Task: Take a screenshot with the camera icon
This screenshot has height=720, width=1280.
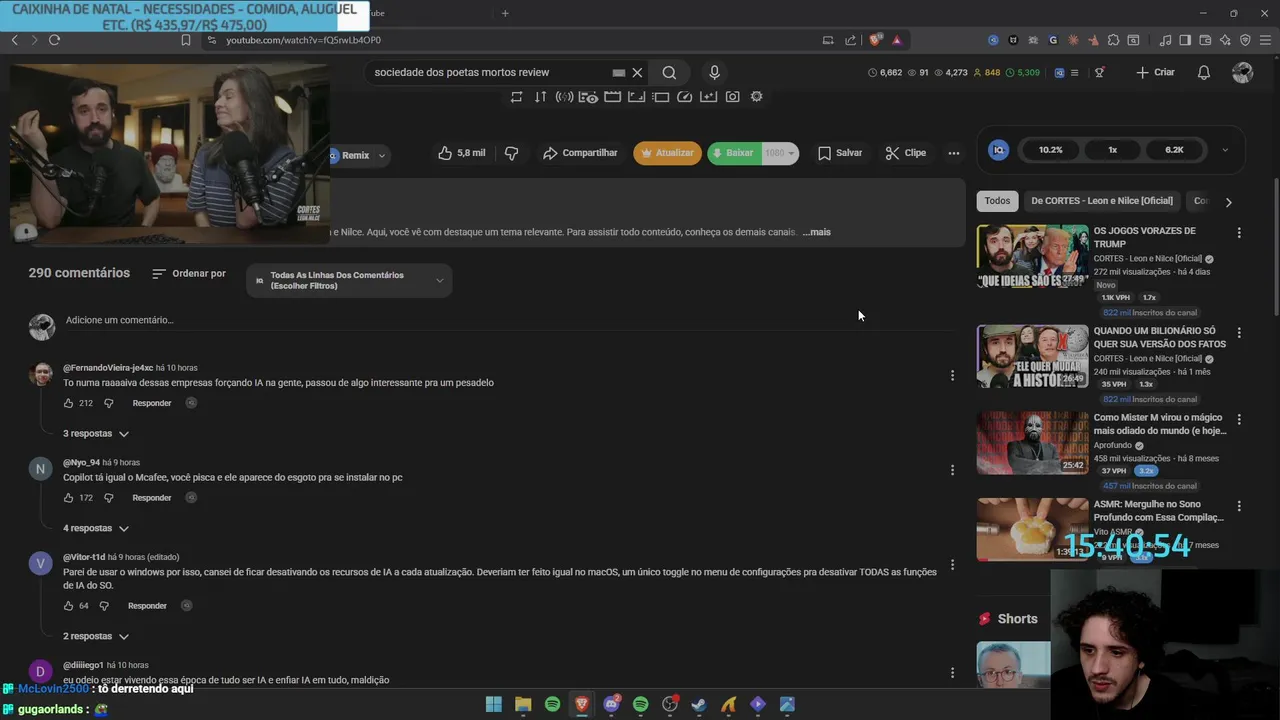Action: 733,97
